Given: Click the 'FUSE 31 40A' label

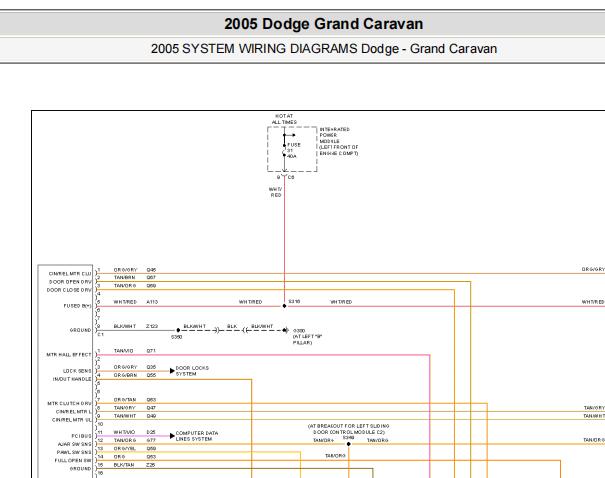Looking at the screenshot, I should pyautogui.click(x=293, y=150).
